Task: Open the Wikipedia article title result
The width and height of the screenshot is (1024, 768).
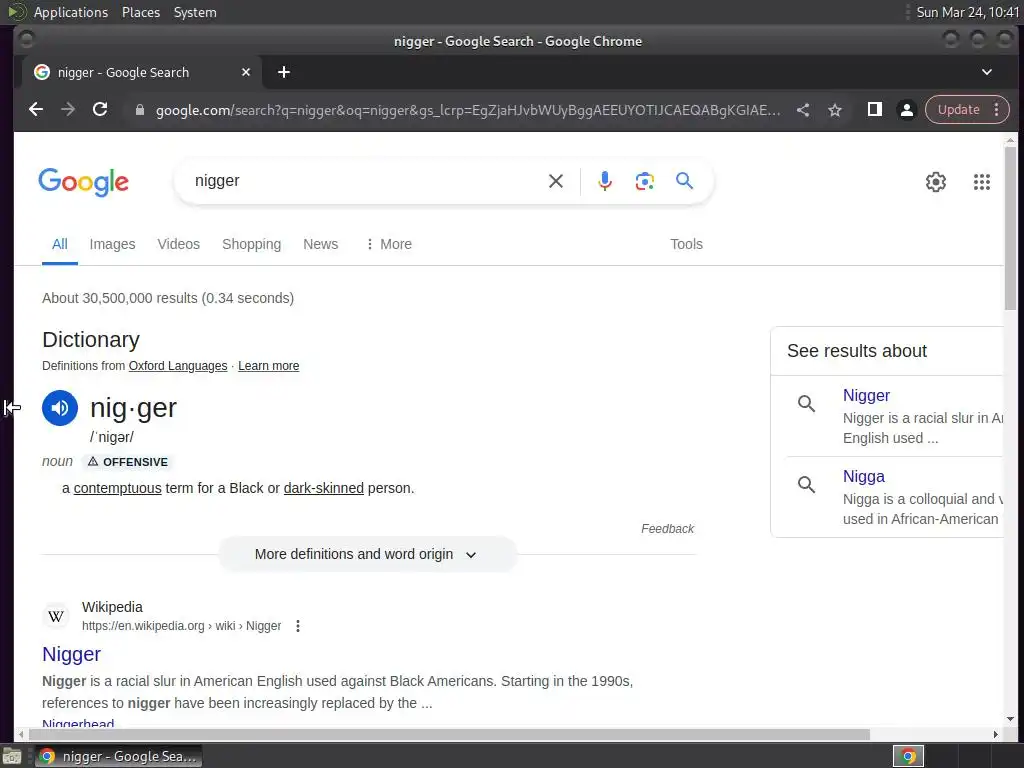Action: pos(71,654)
